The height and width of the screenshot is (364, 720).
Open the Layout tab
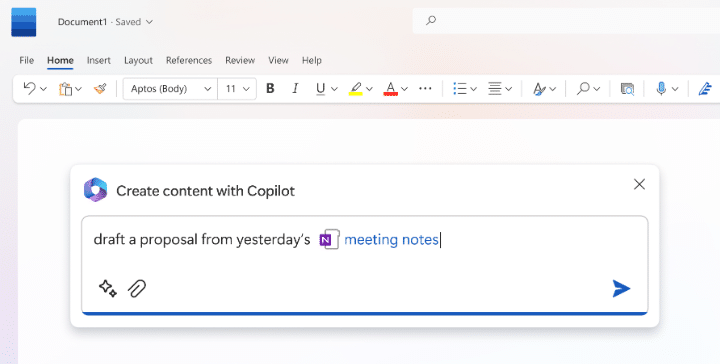pyautogui.click(x=138, y=60)
